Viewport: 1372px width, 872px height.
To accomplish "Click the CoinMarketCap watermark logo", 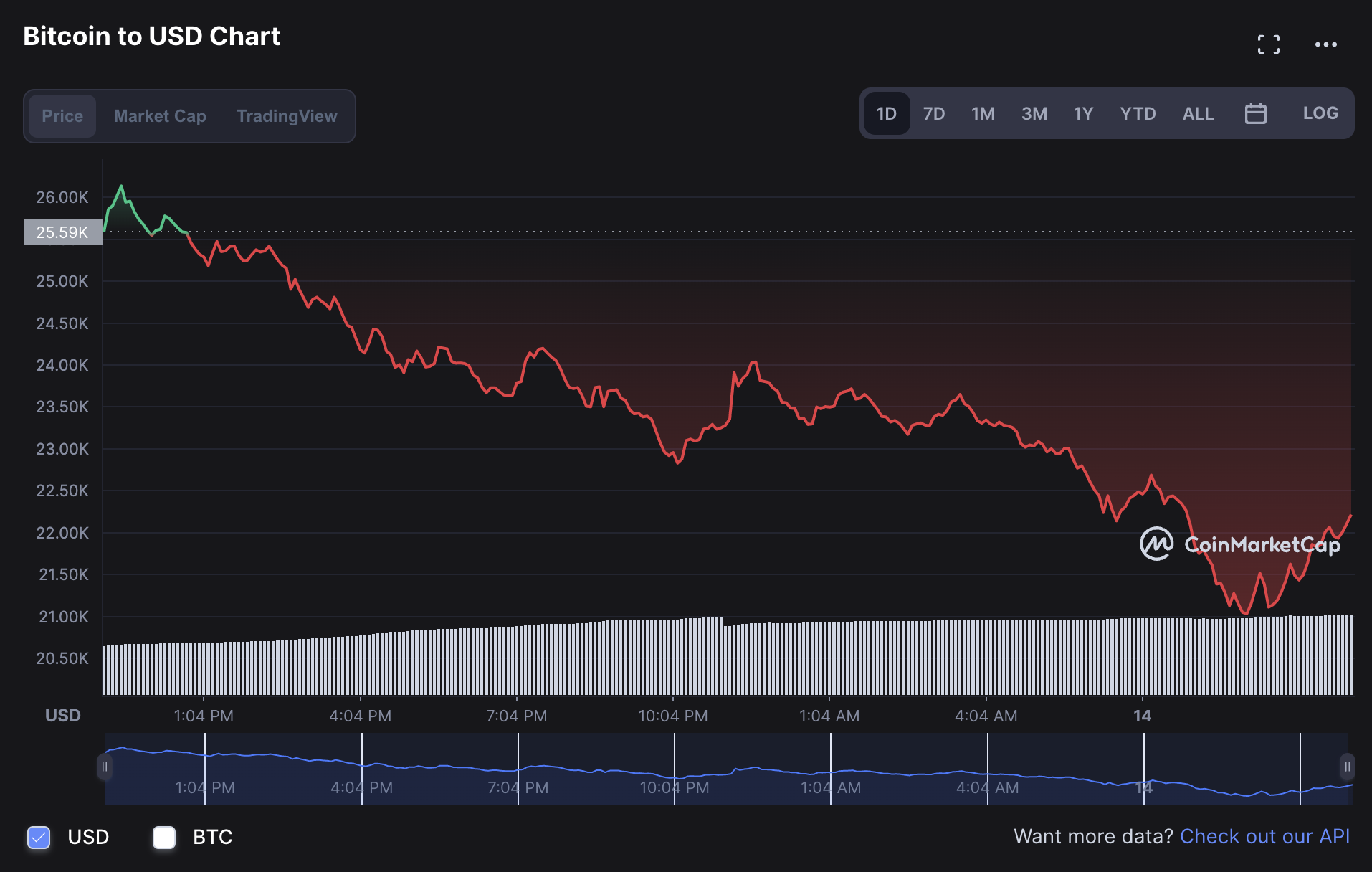I will click(x=1239, y=544).
